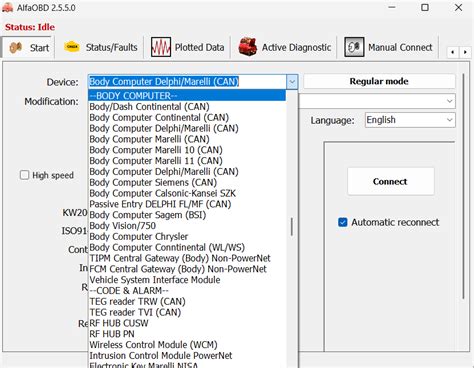Select RF HUB CUSW
The image size is (474, 368).
(187, 323)
